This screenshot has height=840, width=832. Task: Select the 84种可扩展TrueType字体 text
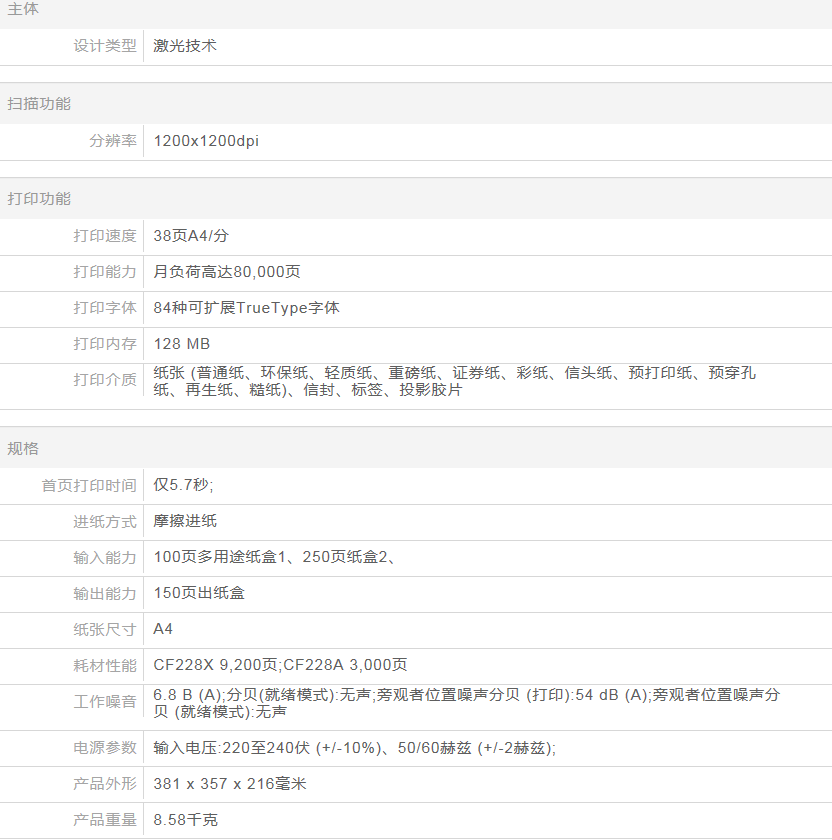click(247, 308)
